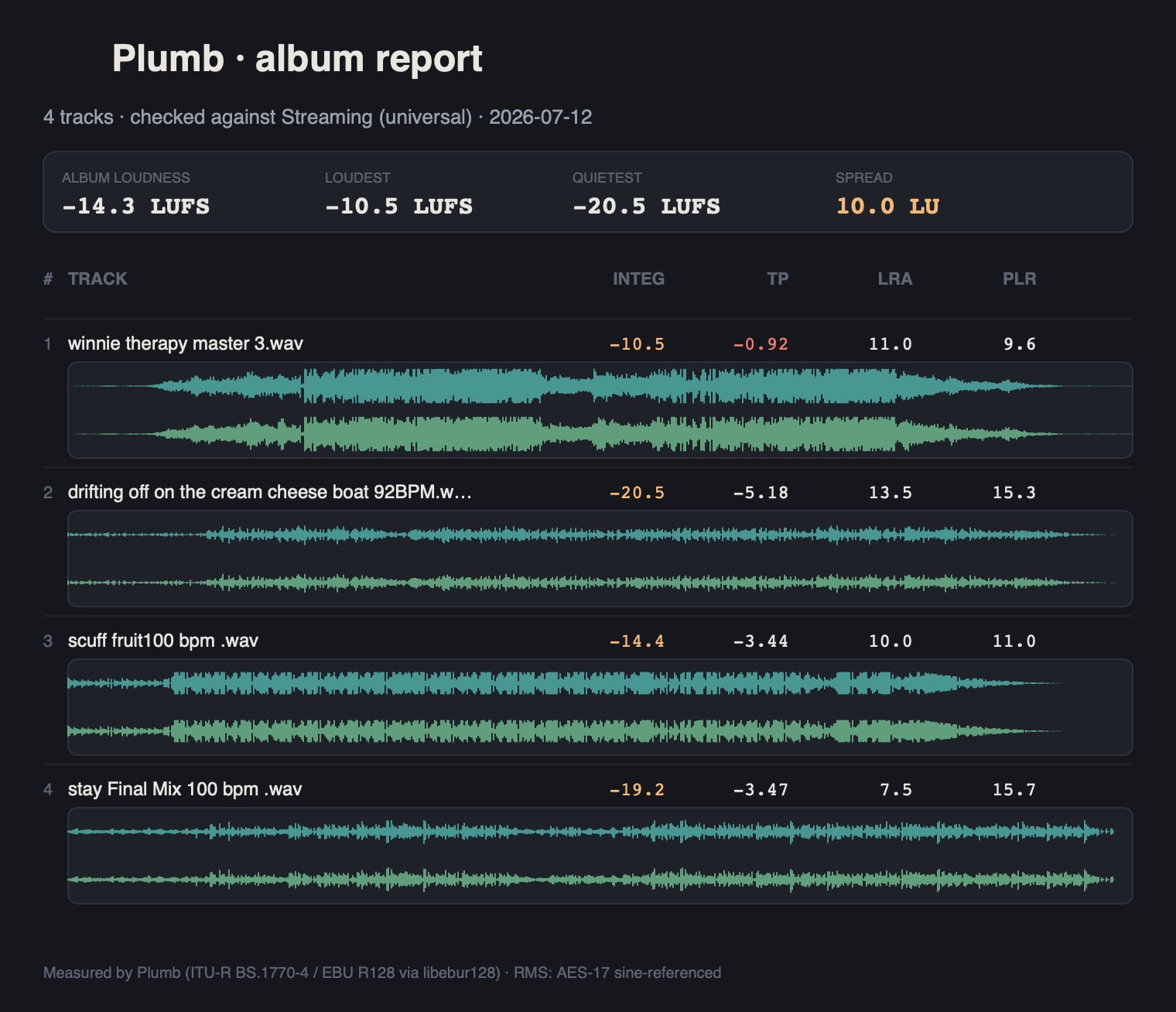Click integrated value −20.5 of track 2

637,493
